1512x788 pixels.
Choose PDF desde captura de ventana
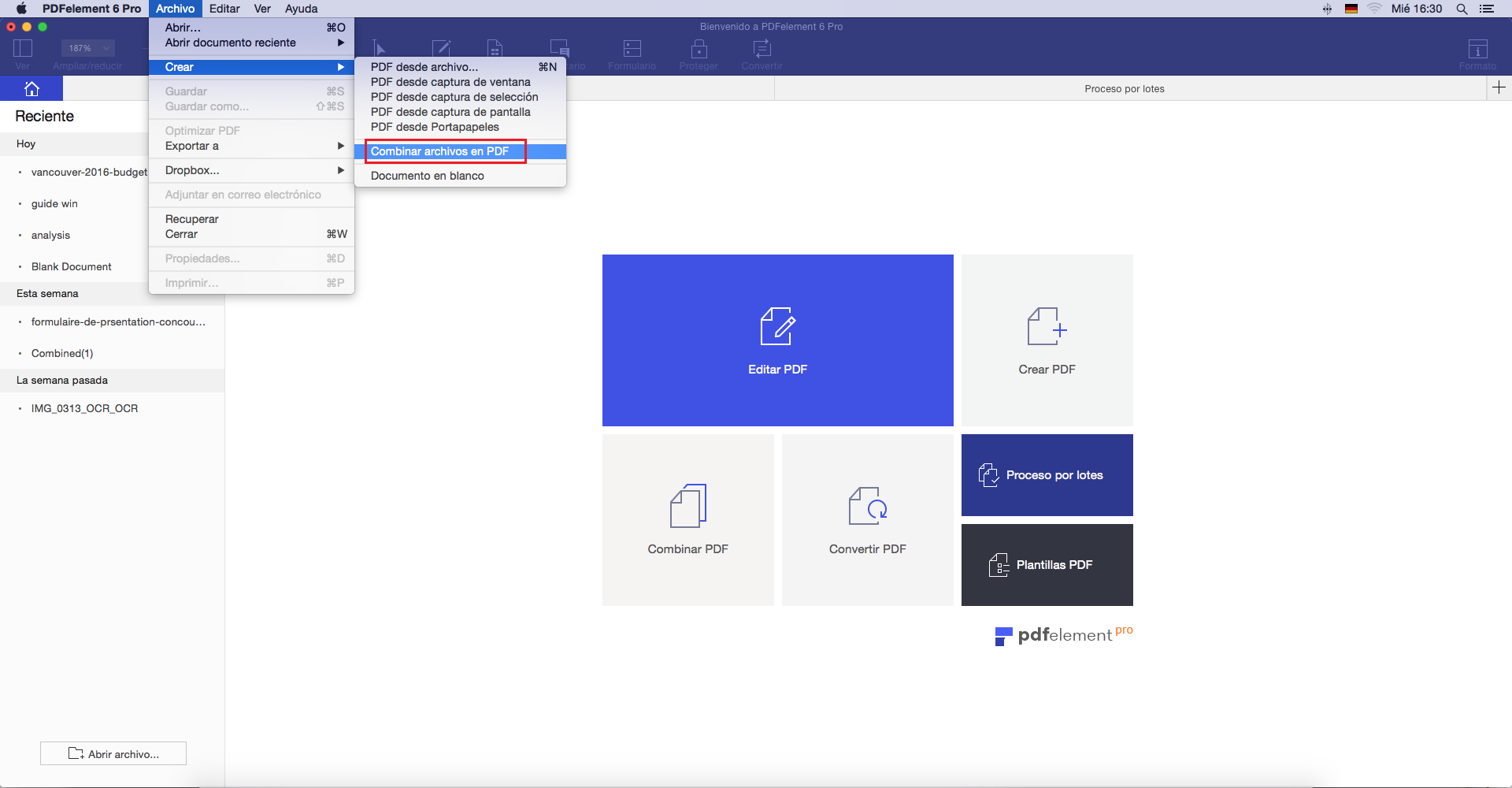coord(460,82)
